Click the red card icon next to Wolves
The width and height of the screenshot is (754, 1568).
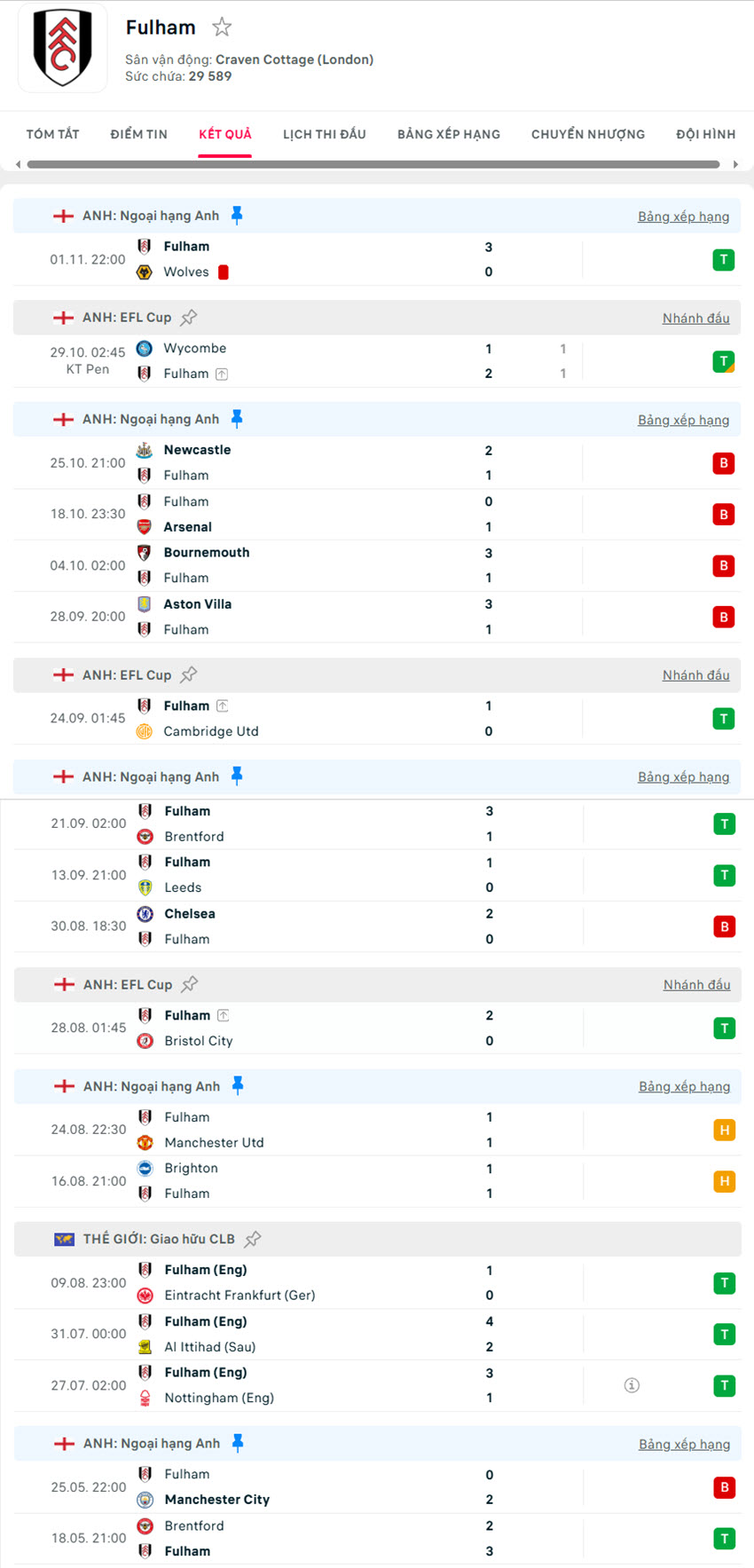pos(223,272)
